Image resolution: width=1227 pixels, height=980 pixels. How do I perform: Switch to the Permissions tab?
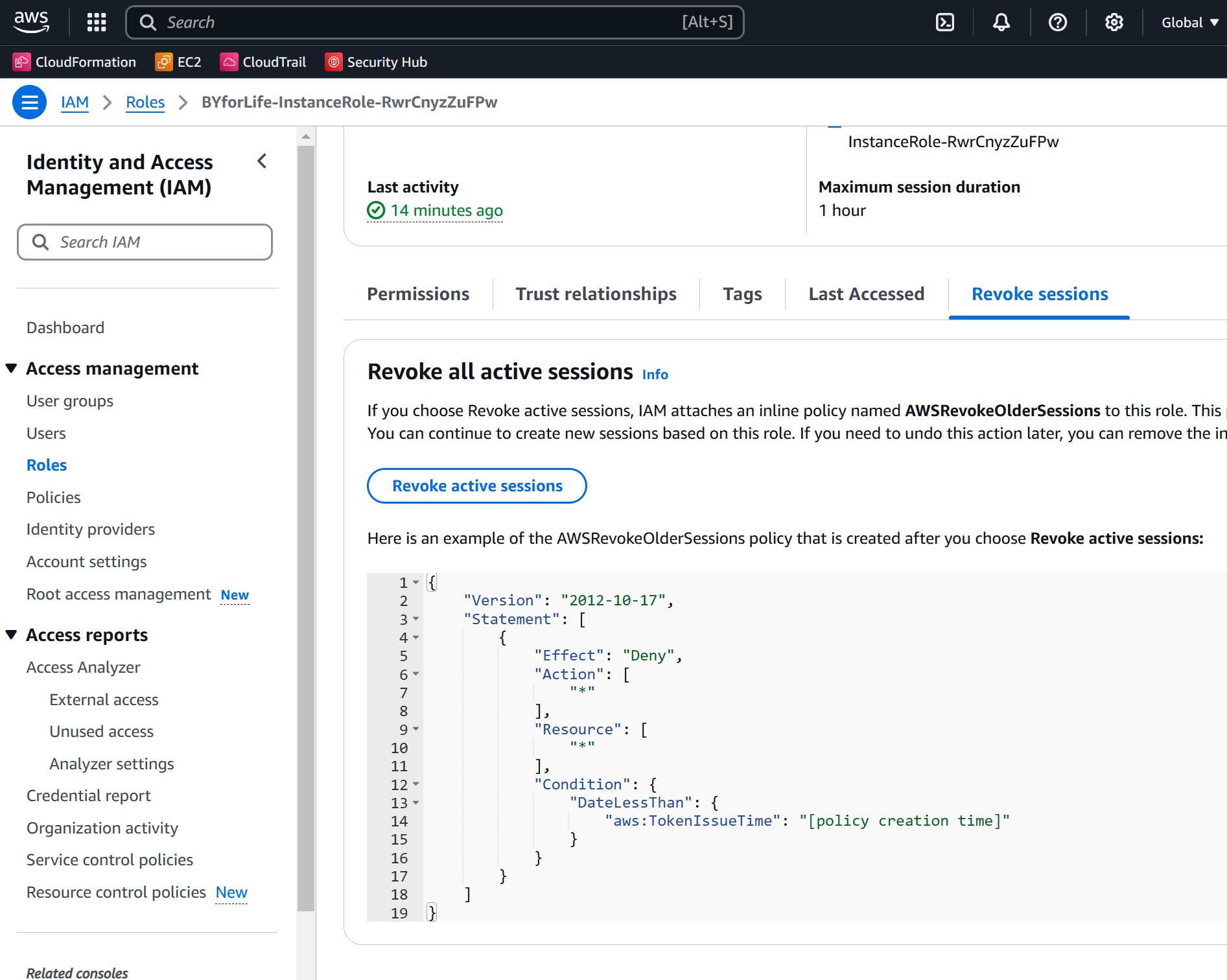click(418, 294)
